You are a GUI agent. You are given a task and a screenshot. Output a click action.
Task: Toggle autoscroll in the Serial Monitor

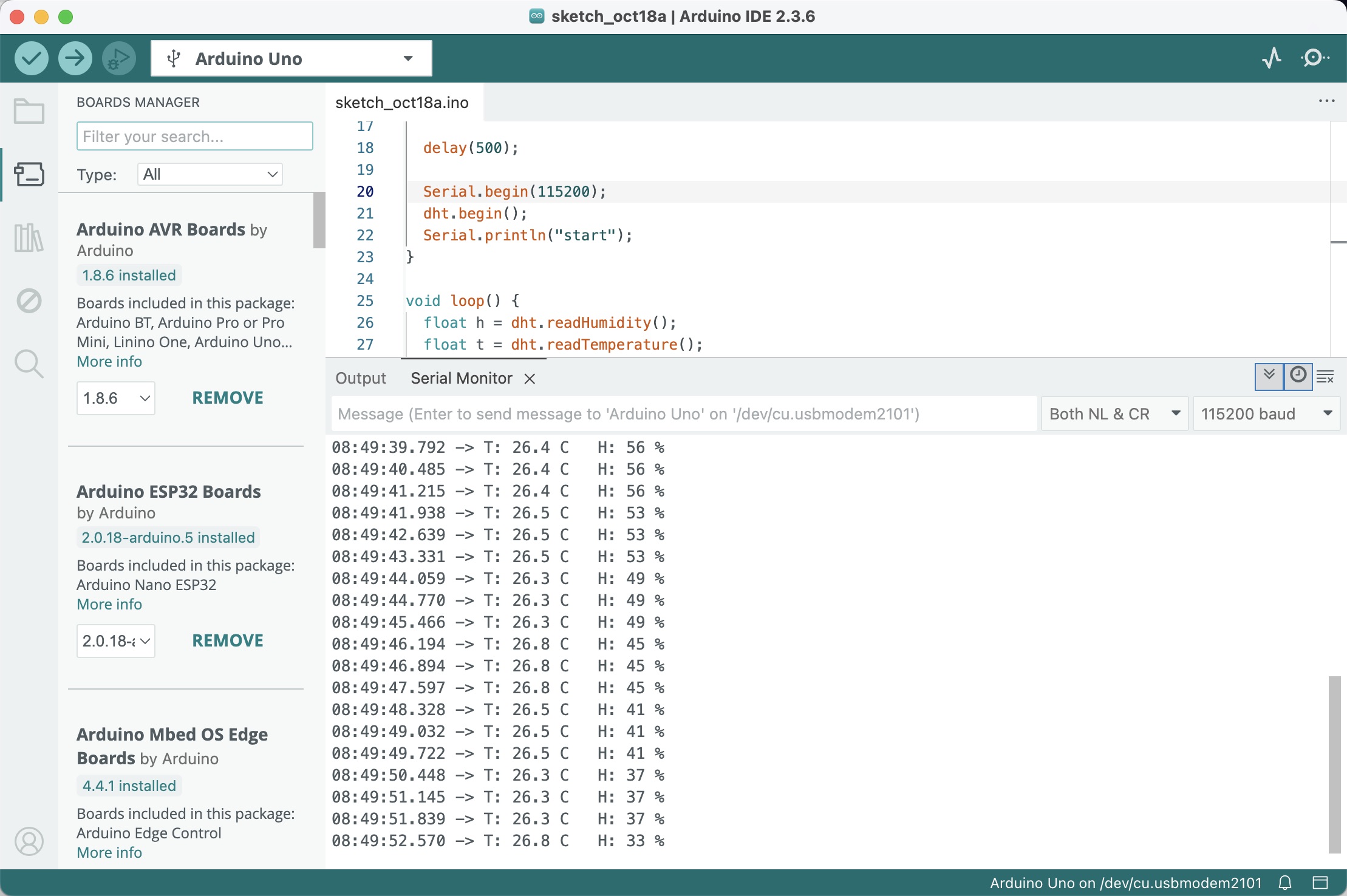(x=1269, y=376)
